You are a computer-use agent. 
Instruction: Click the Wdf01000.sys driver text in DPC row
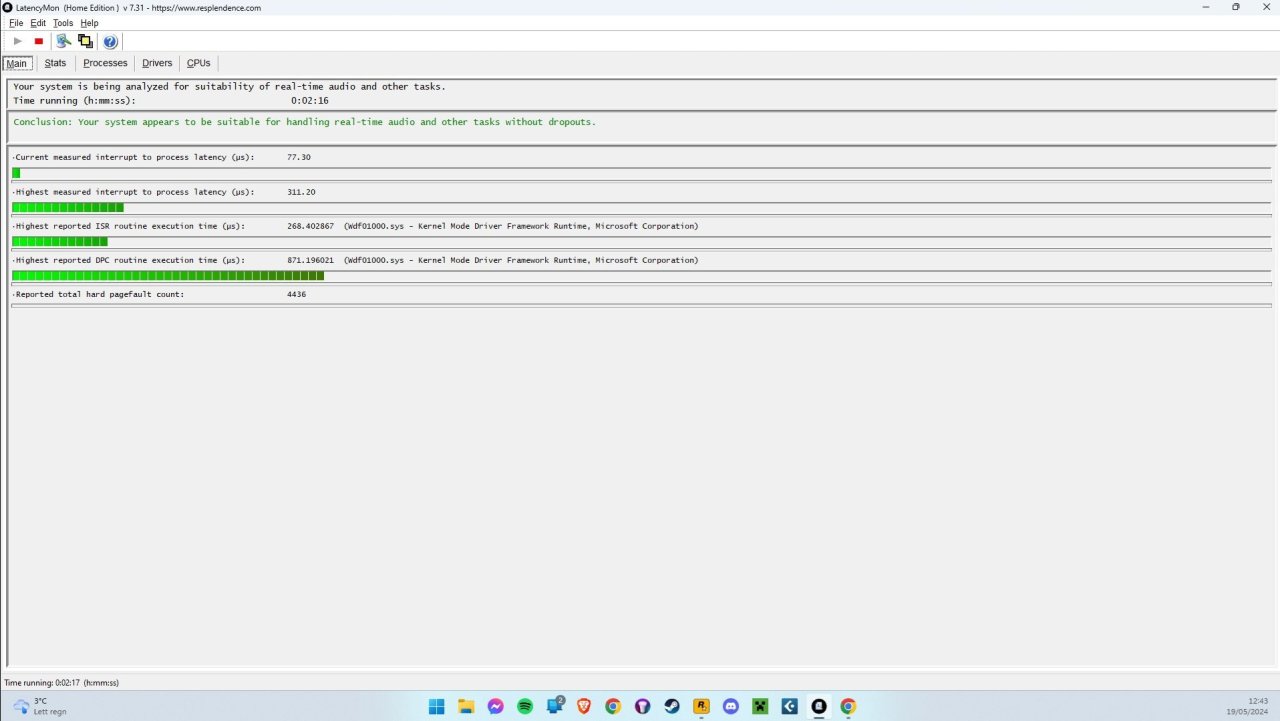[x=521, y=260]
